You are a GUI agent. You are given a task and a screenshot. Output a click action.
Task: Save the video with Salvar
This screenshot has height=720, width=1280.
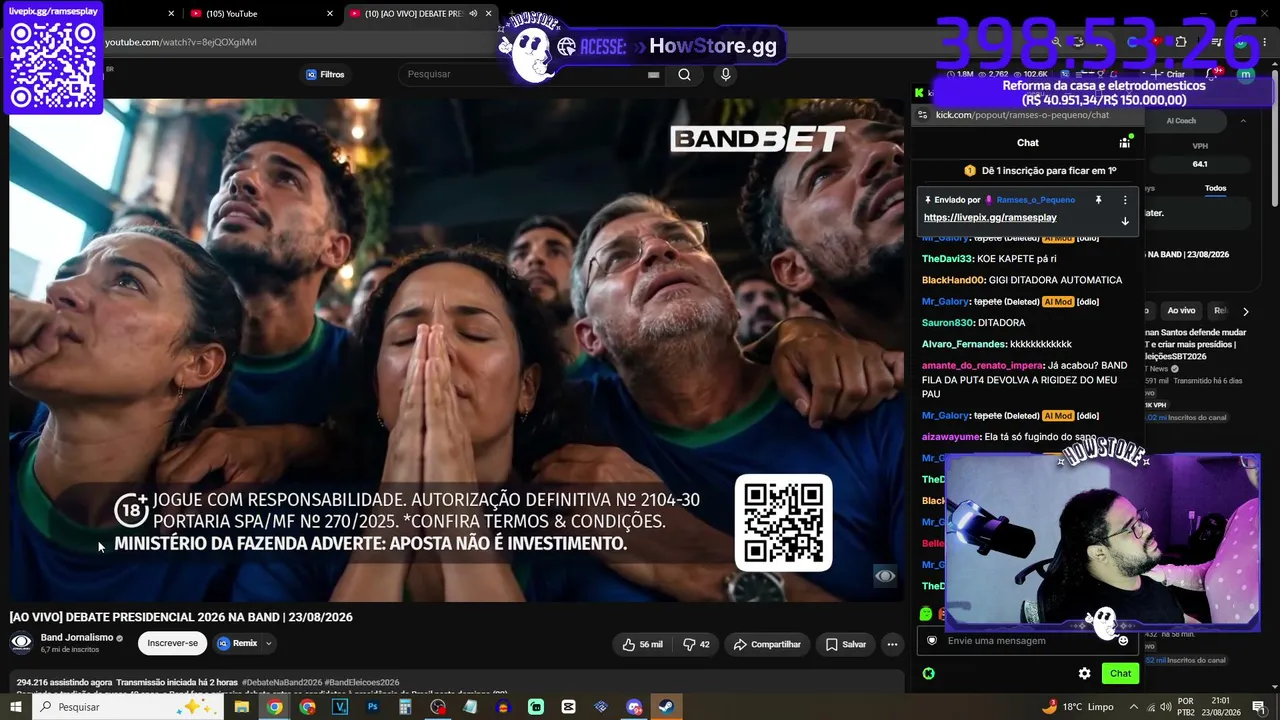(x=846, y=645)
